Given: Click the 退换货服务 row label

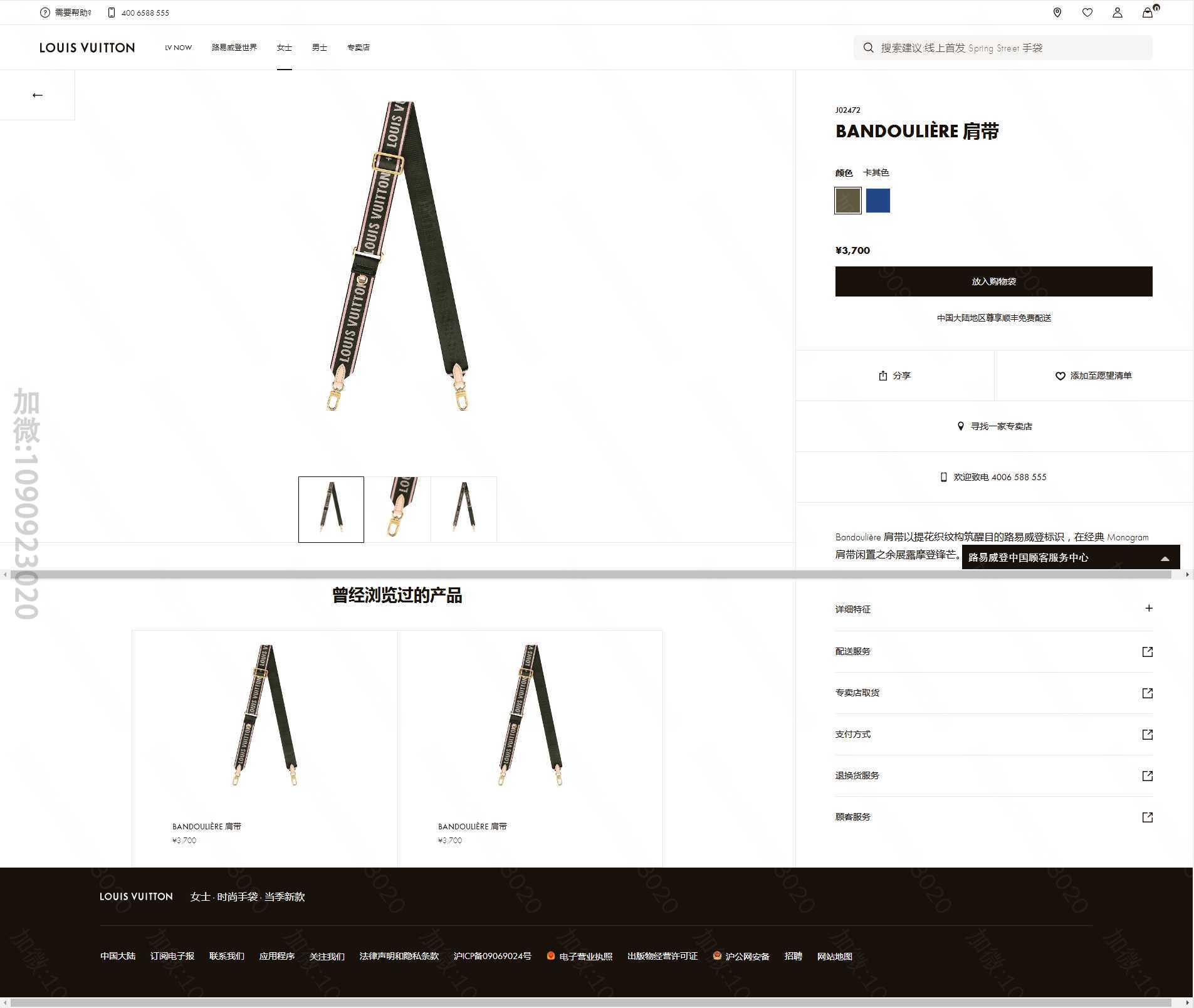Looking at the screenshot, I should (857, 775).
